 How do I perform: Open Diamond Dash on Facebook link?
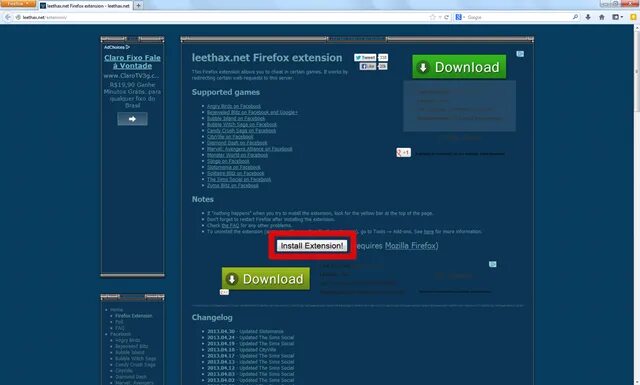[237, 143]
